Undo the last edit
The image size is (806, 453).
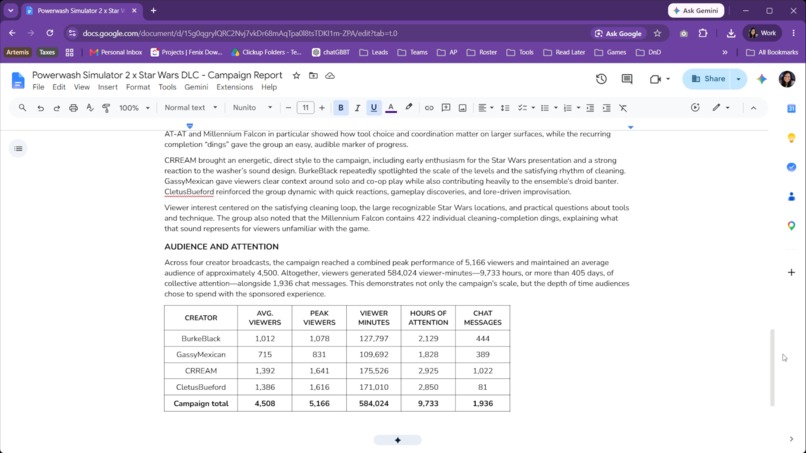(x=40, y=108)
